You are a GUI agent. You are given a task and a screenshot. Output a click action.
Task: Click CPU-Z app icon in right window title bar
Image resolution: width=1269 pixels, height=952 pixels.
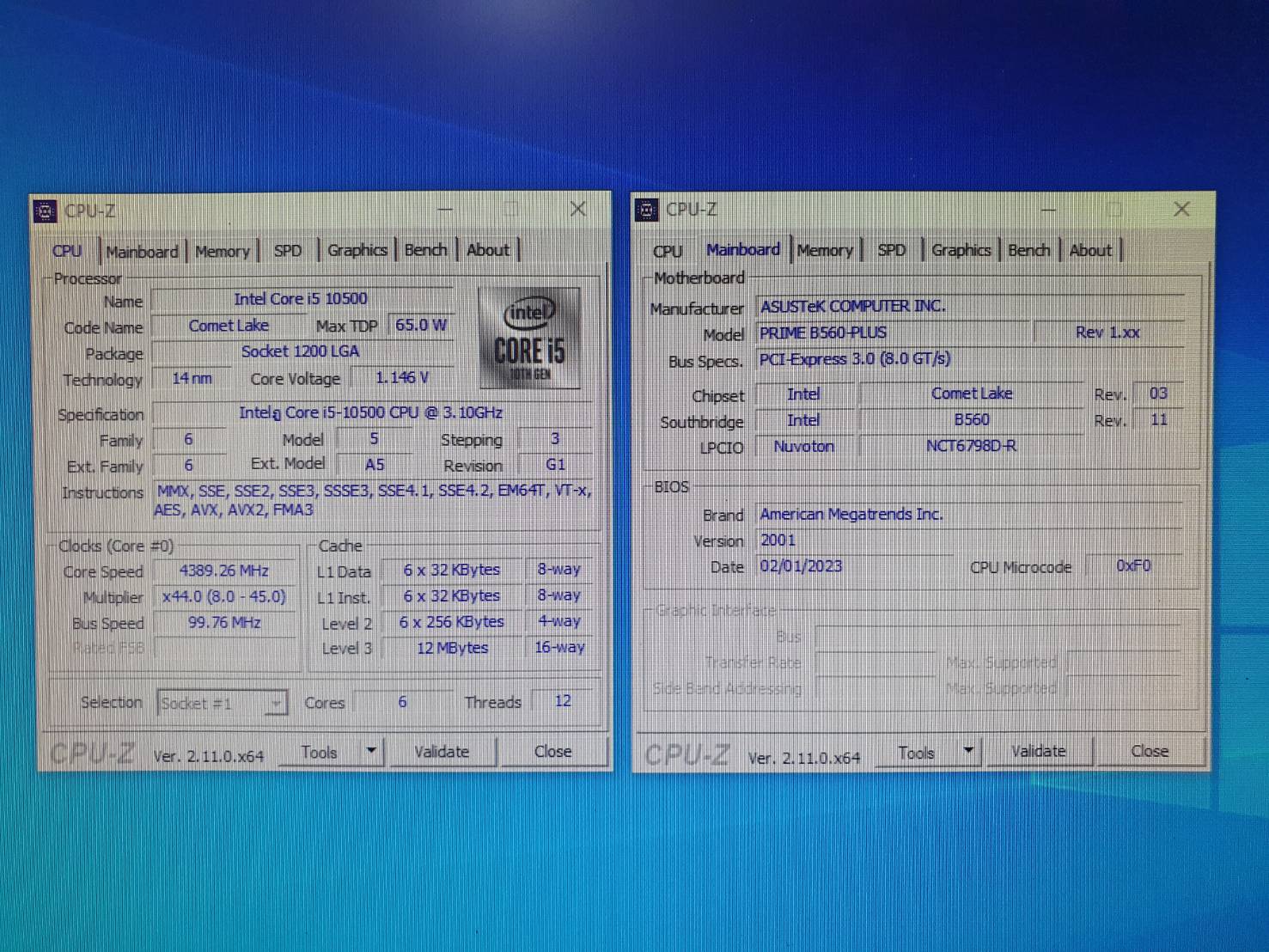pyautogui.click(x=646, y=209)
